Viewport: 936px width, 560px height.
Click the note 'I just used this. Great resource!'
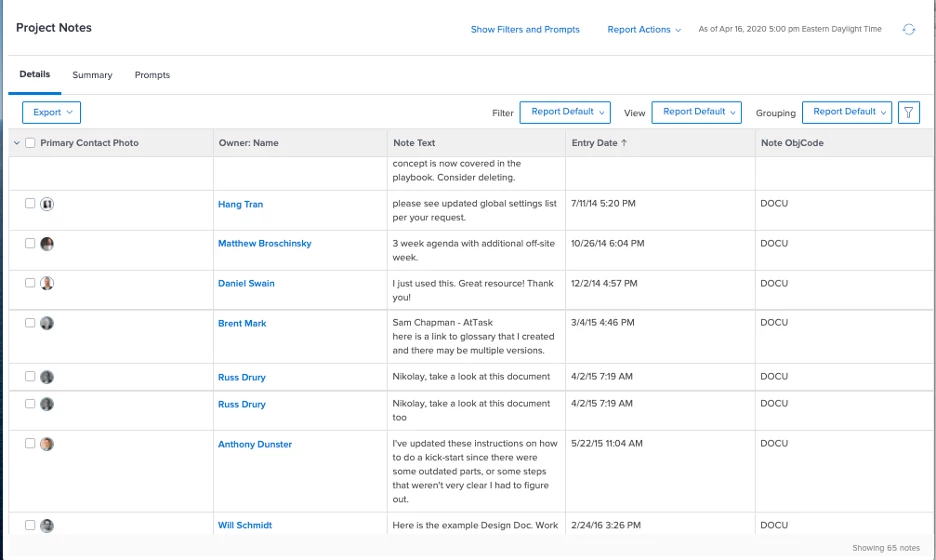(473, 290)
